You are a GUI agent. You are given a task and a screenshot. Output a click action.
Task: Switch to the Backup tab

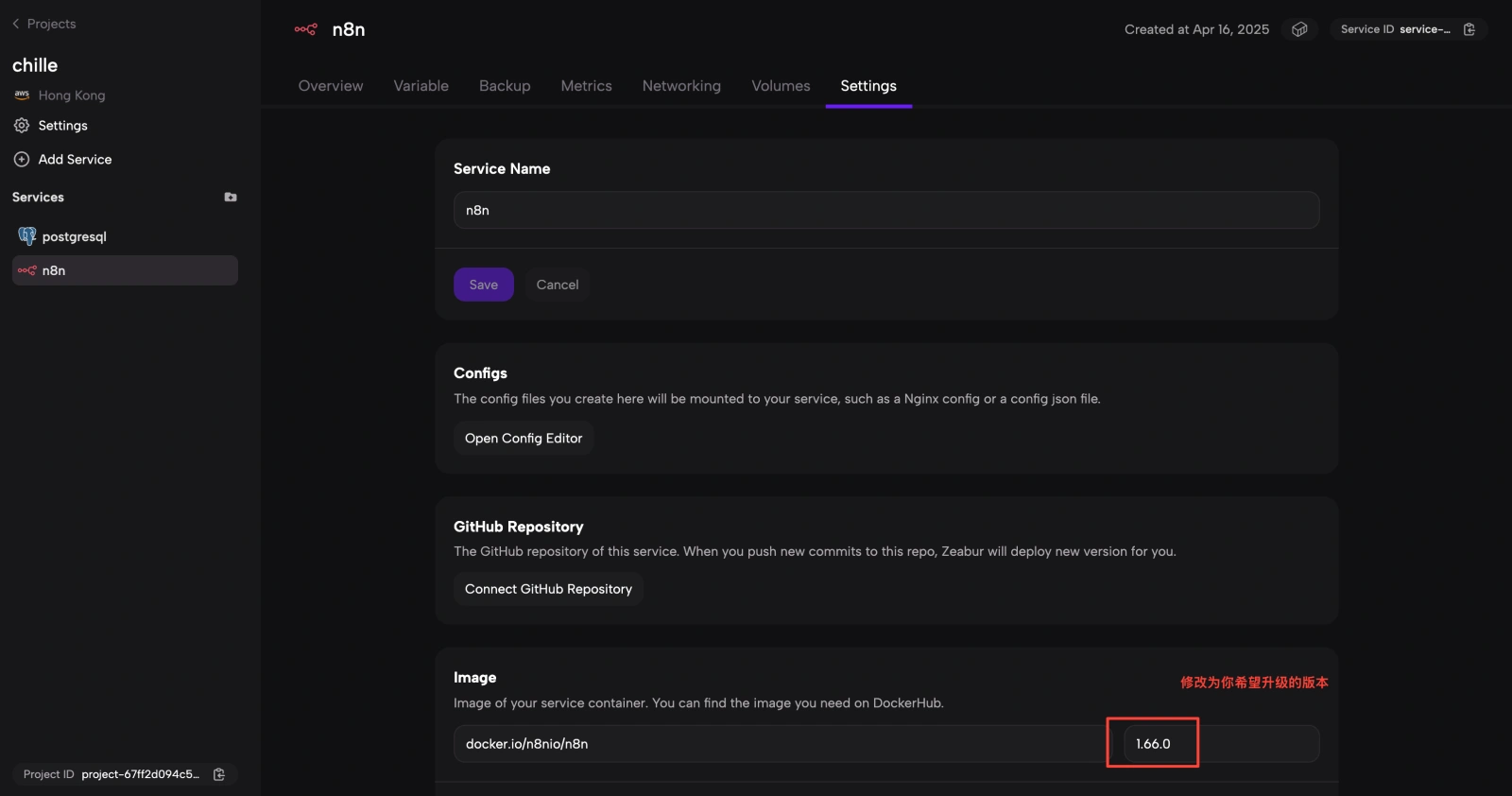(505, 86)
